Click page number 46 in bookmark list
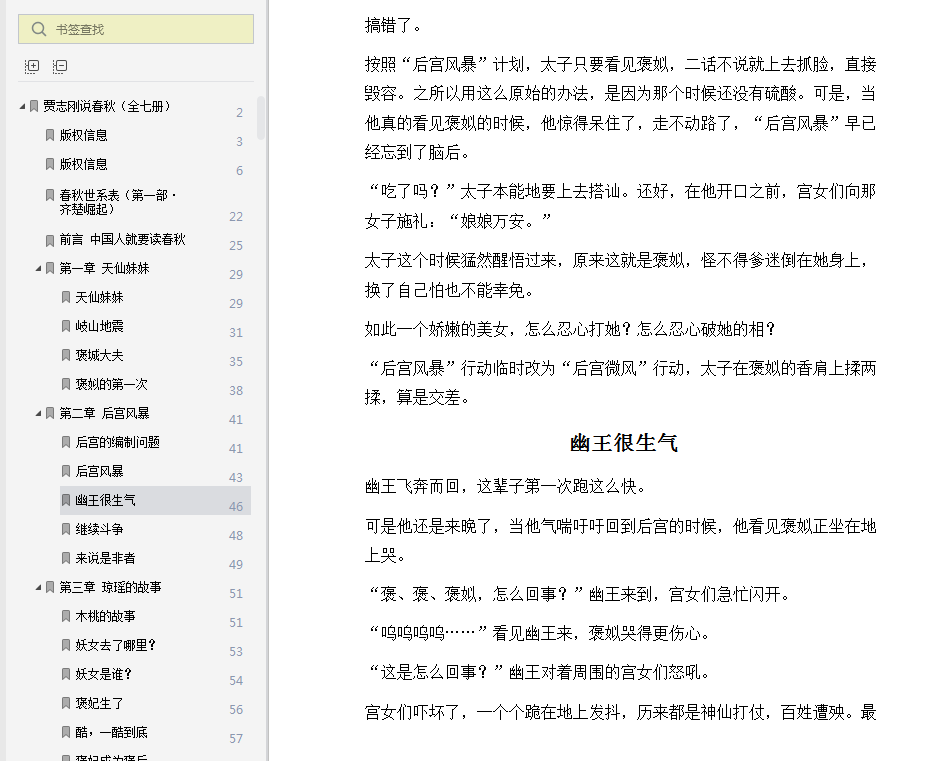Screen dimensions: 930x761 pos(236,507)
